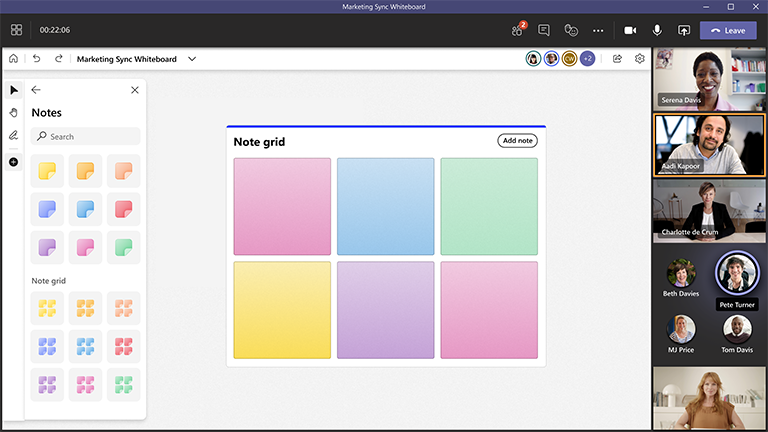Toggle the camera on or off
The height and width of the screenshot is (432, 768).
pyautogui.click(x=631, y=30)
